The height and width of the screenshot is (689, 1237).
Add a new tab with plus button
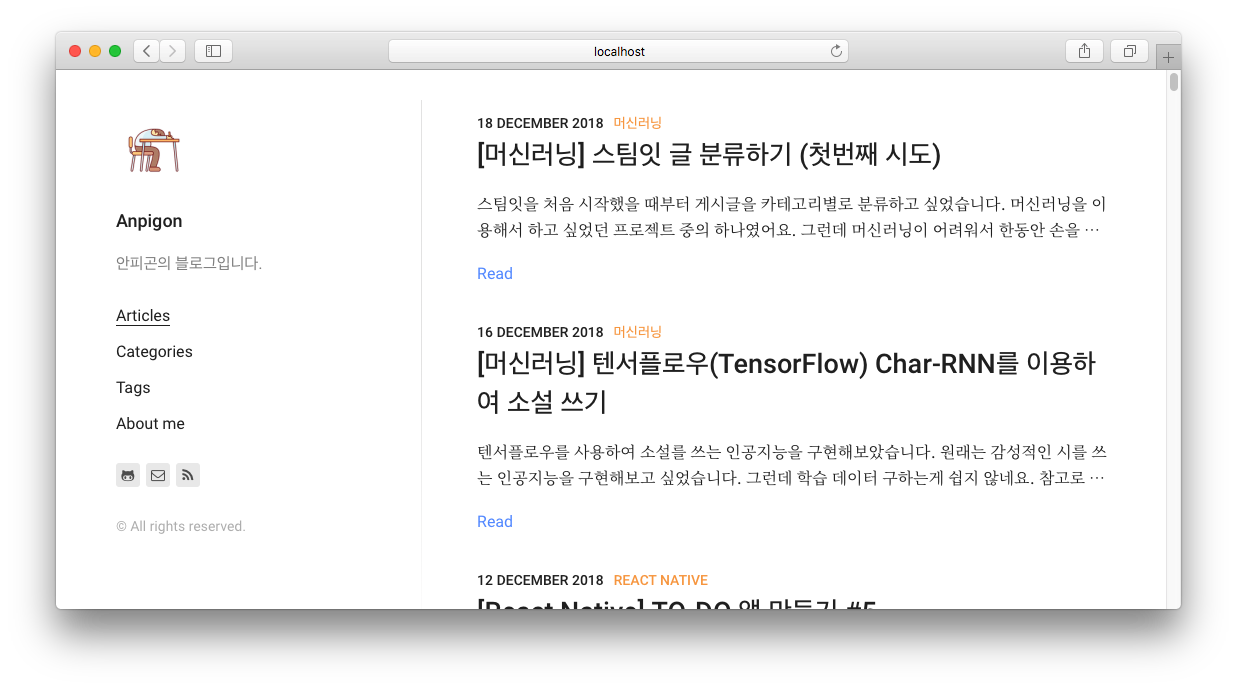pos(1168,57)
